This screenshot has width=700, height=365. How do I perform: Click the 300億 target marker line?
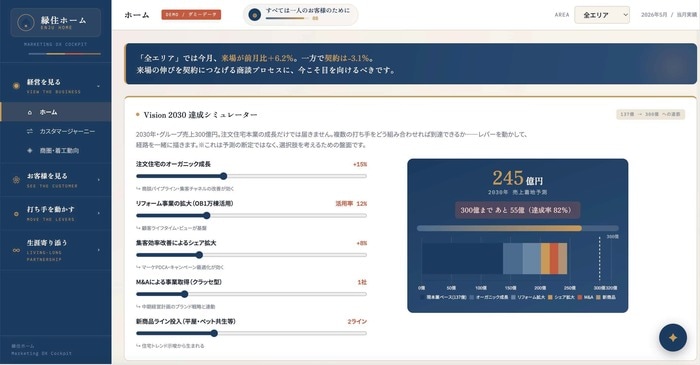coord(599,259)
